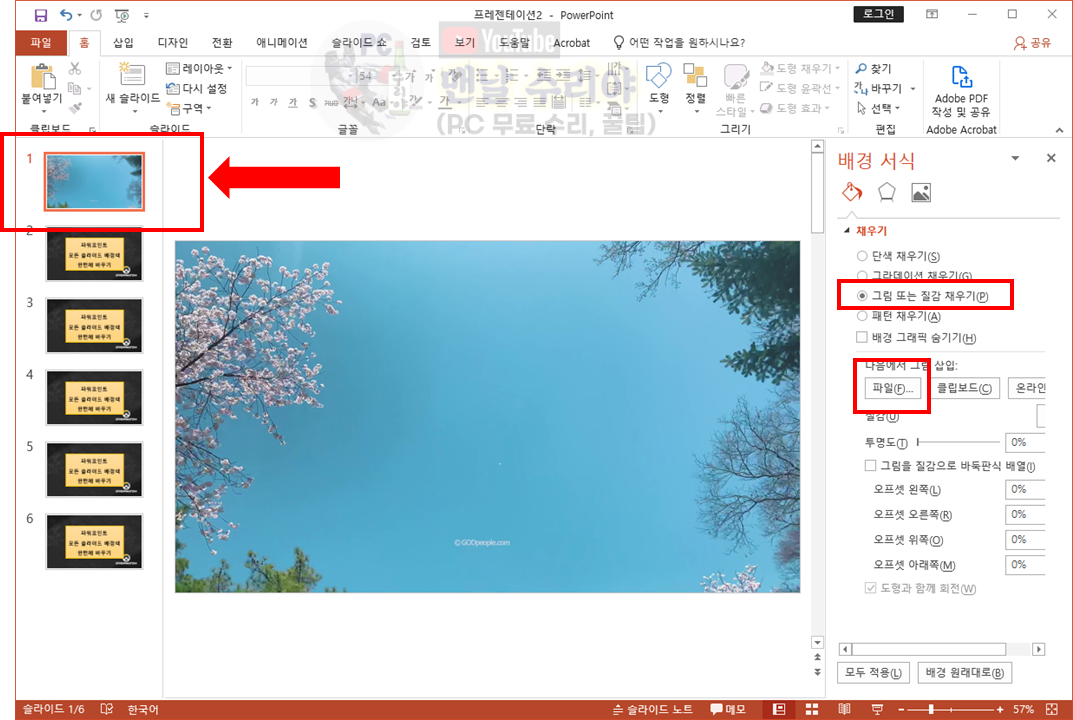Switch to the 애니메이션 tab

[x=282, y=42]
